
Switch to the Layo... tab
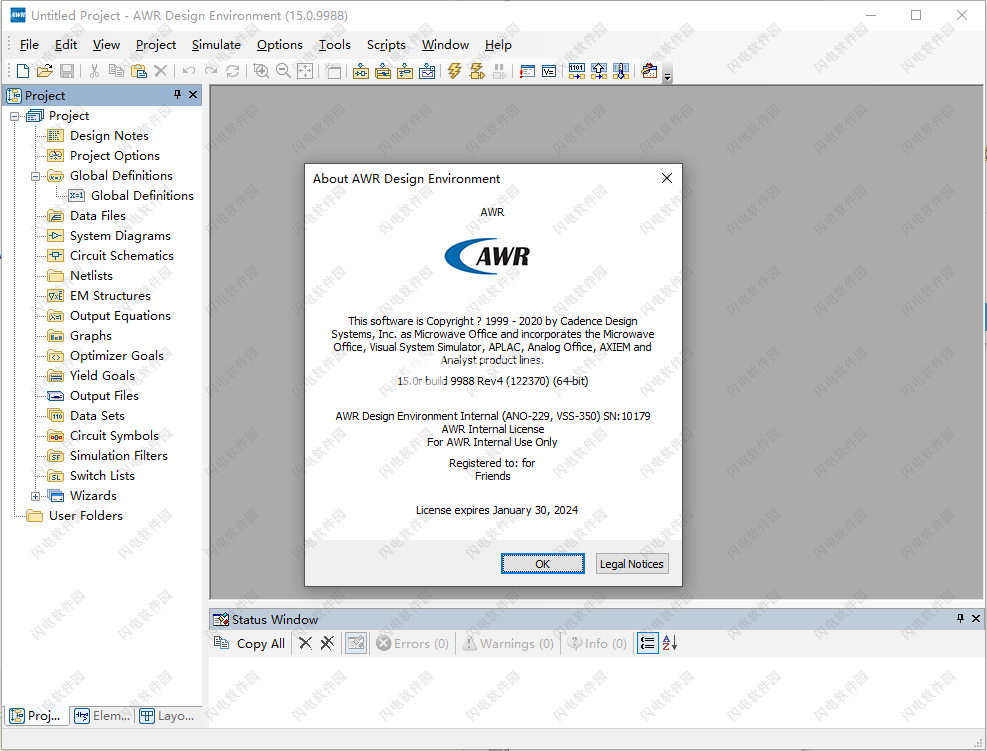pyautogui.click(x=167, y=716)
